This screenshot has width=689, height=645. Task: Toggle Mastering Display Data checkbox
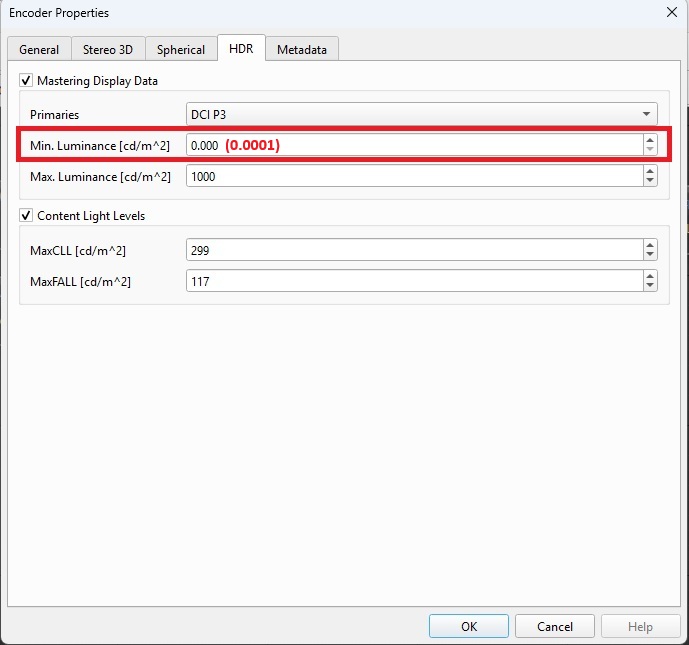point(27,81)
